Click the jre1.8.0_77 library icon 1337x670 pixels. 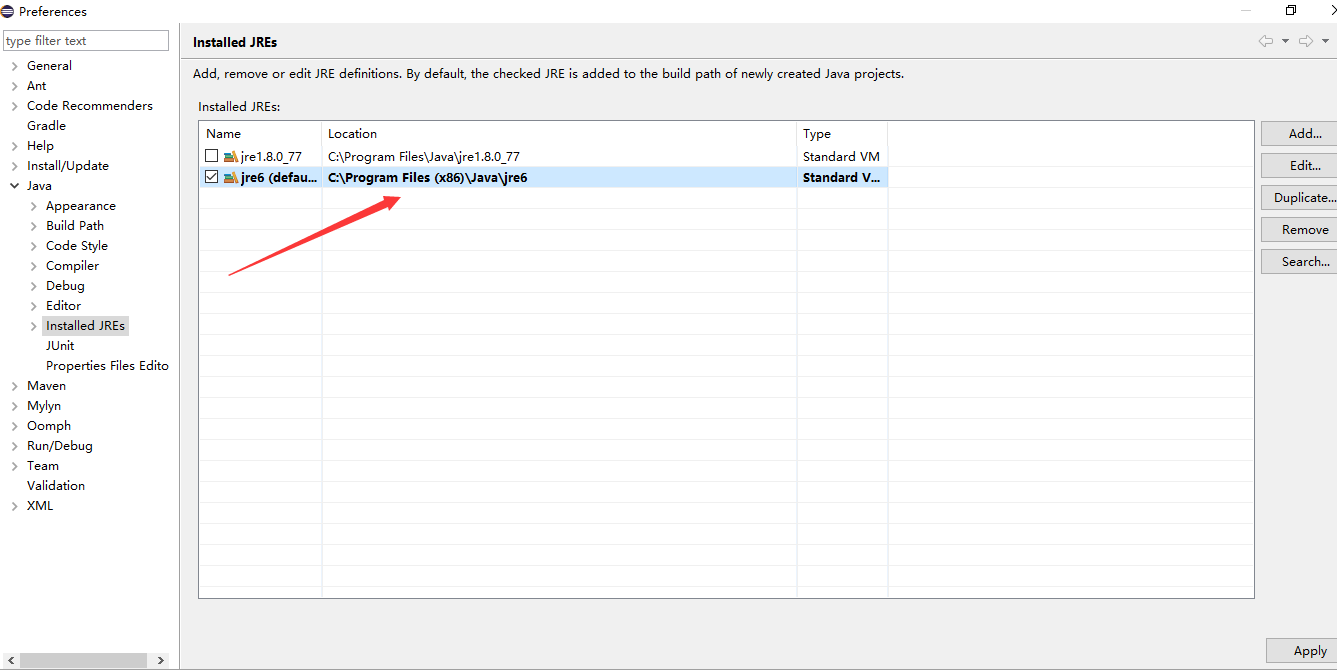click(x=231, y=157)
